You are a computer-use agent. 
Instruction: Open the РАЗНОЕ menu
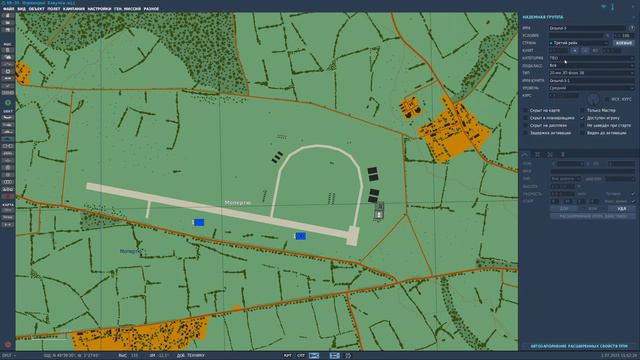pos(151,9)
